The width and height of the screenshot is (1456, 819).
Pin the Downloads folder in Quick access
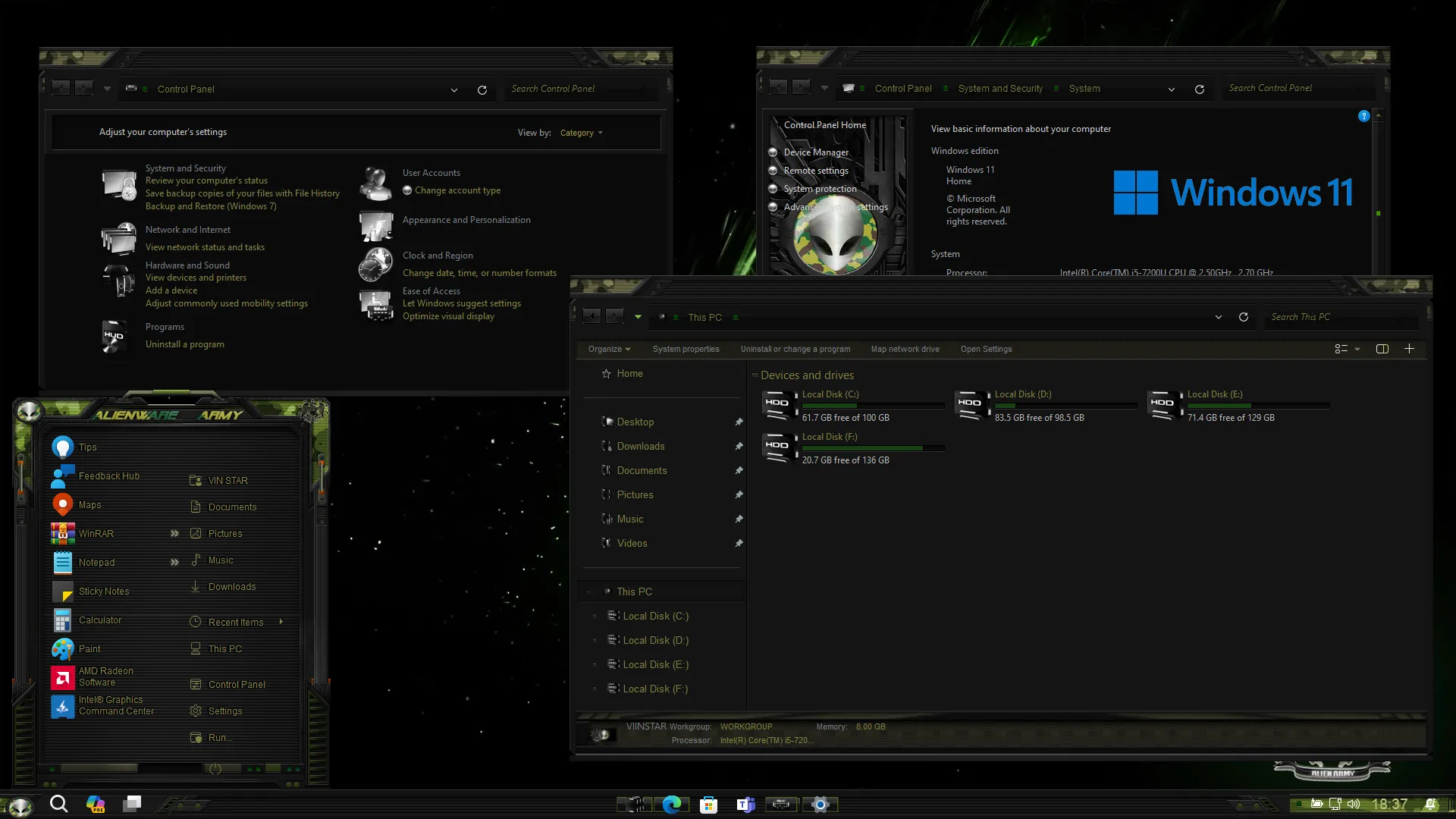click(x=739, y=446)
